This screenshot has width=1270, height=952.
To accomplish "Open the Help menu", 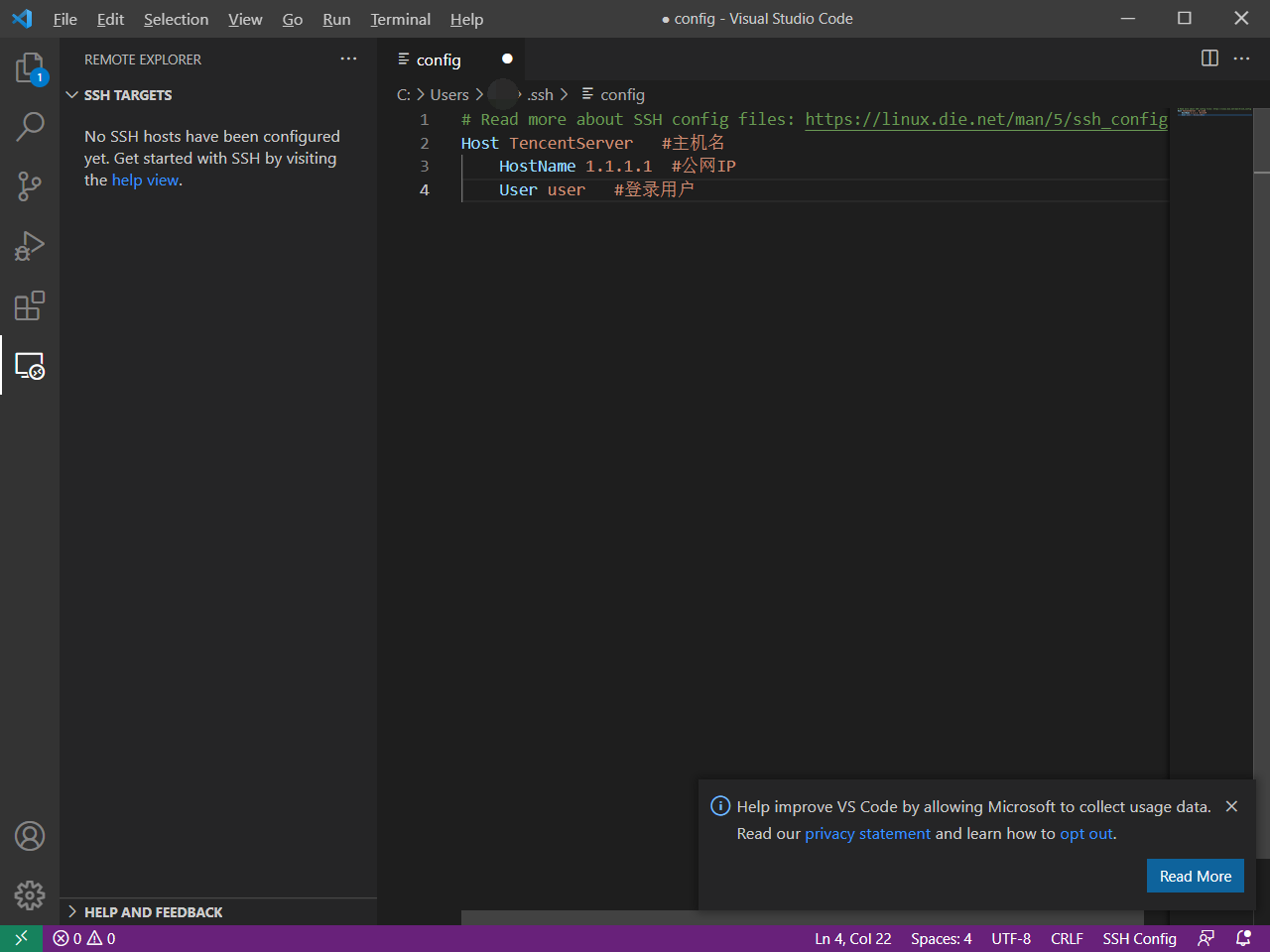I will click(x=466, y=19).
